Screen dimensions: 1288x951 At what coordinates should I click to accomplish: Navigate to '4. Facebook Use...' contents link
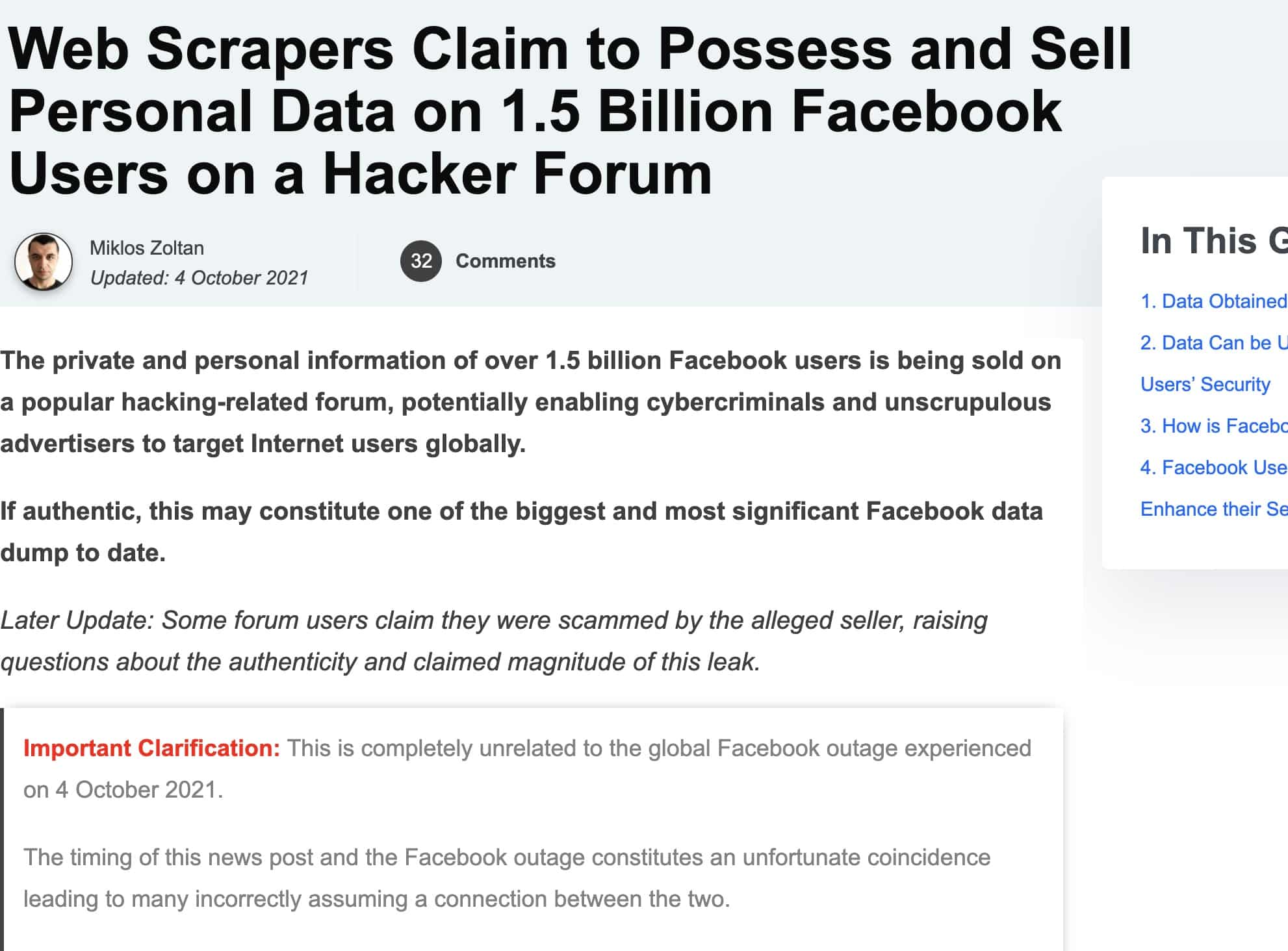coord(1214,468)
